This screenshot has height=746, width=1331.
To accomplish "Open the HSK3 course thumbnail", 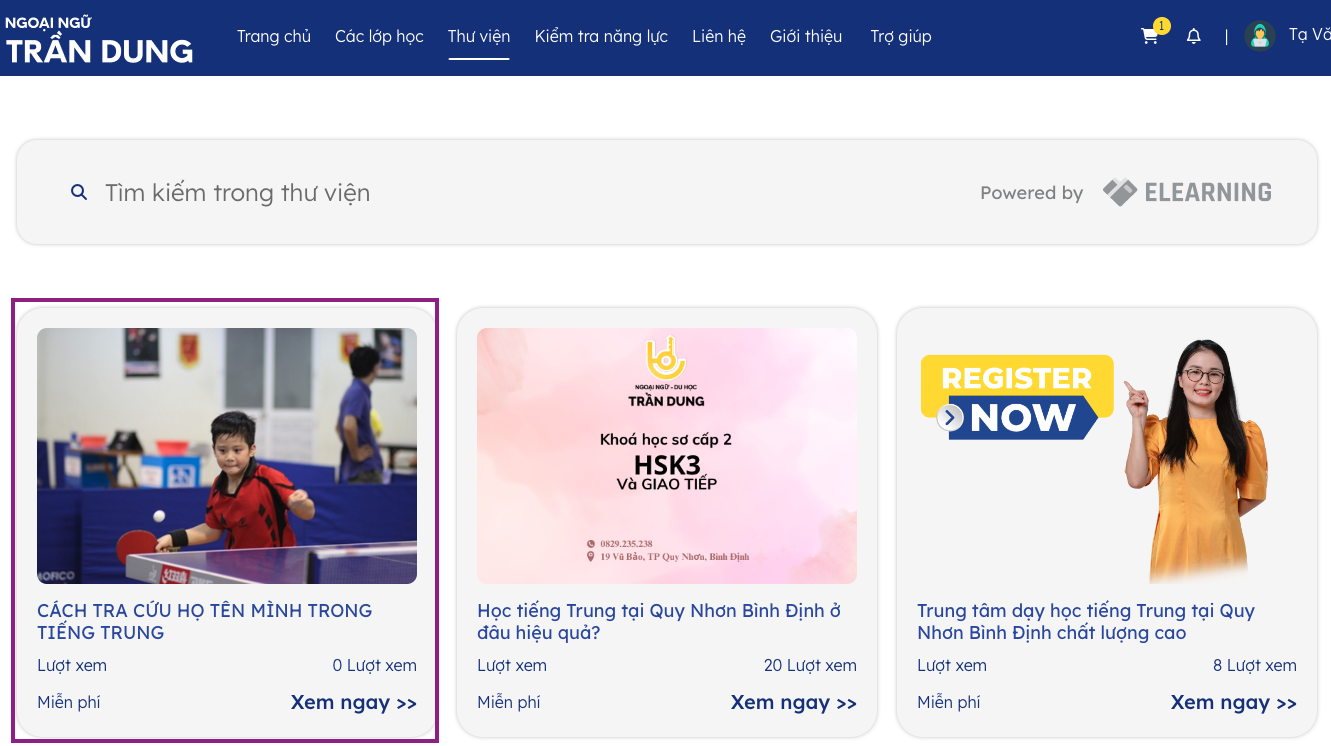I will 667,456.
